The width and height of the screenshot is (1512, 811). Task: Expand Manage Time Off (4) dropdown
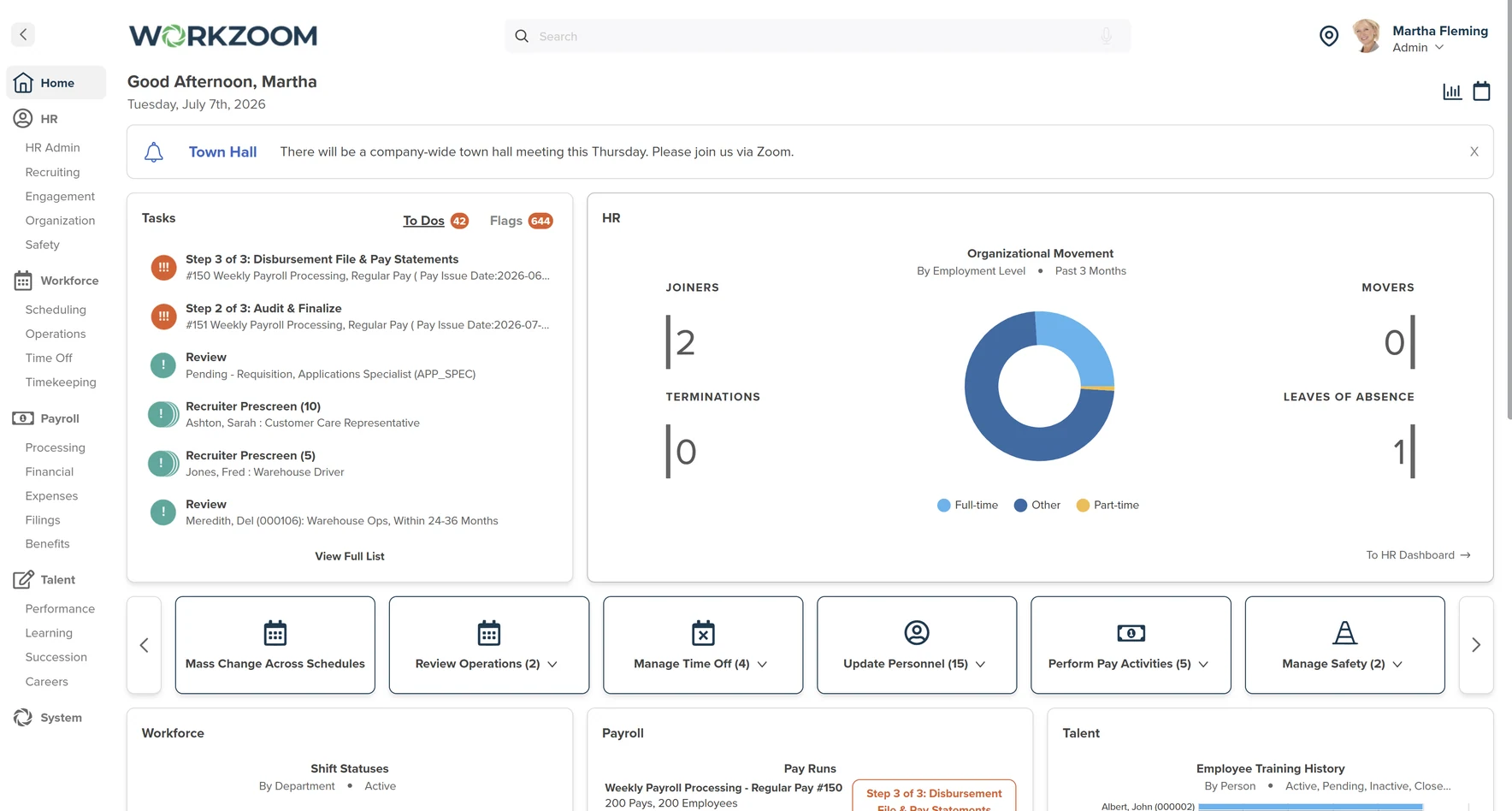(x=762, y=664)
